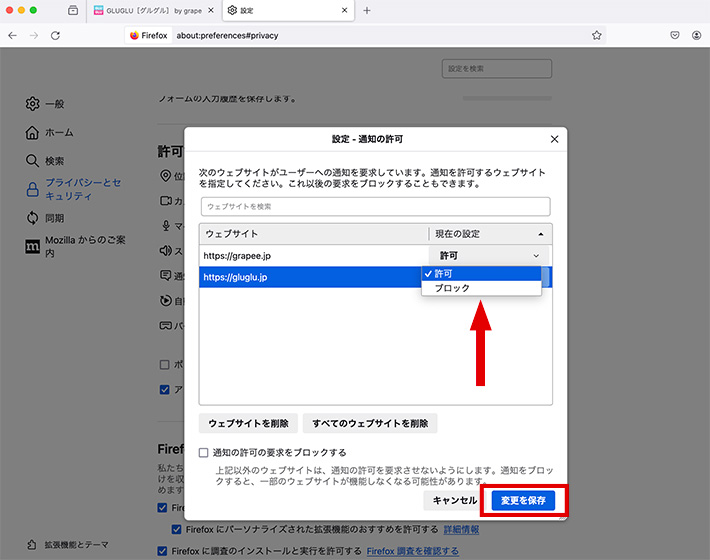Screen dimensions: 710x560
Task: Click the キャンセル button
Action: pyautogui.click(x=455, y=500)
